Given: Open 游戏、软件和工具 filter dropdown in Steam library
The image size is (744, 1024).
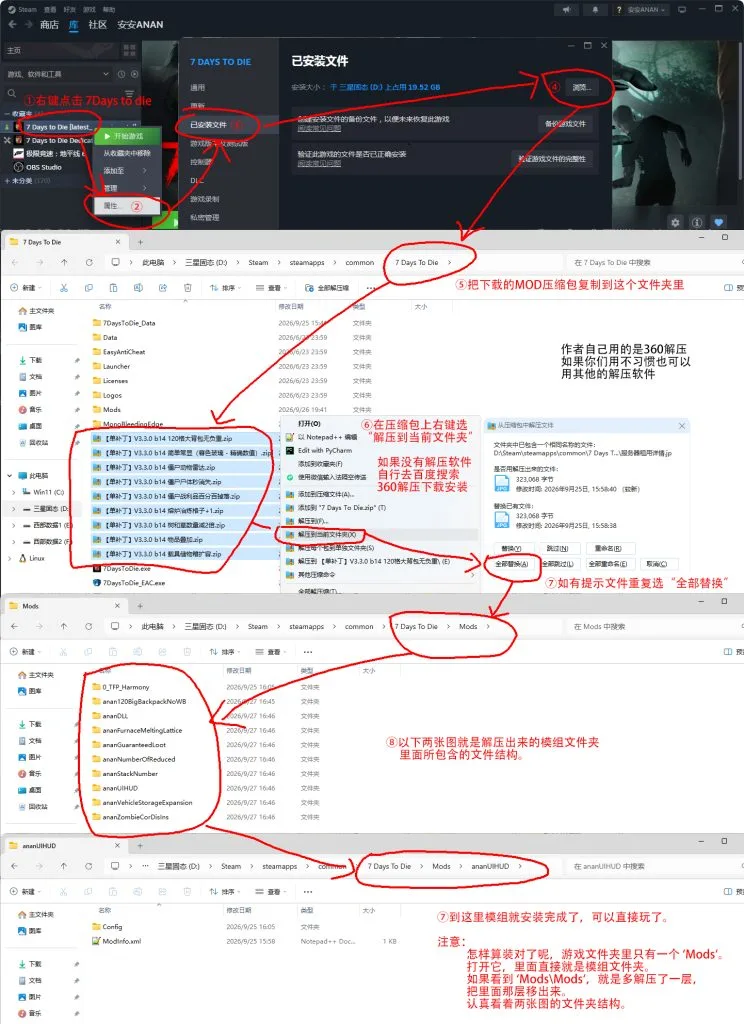Looking at the screenshot, I should pyautogui.click(x=57, y=74).
